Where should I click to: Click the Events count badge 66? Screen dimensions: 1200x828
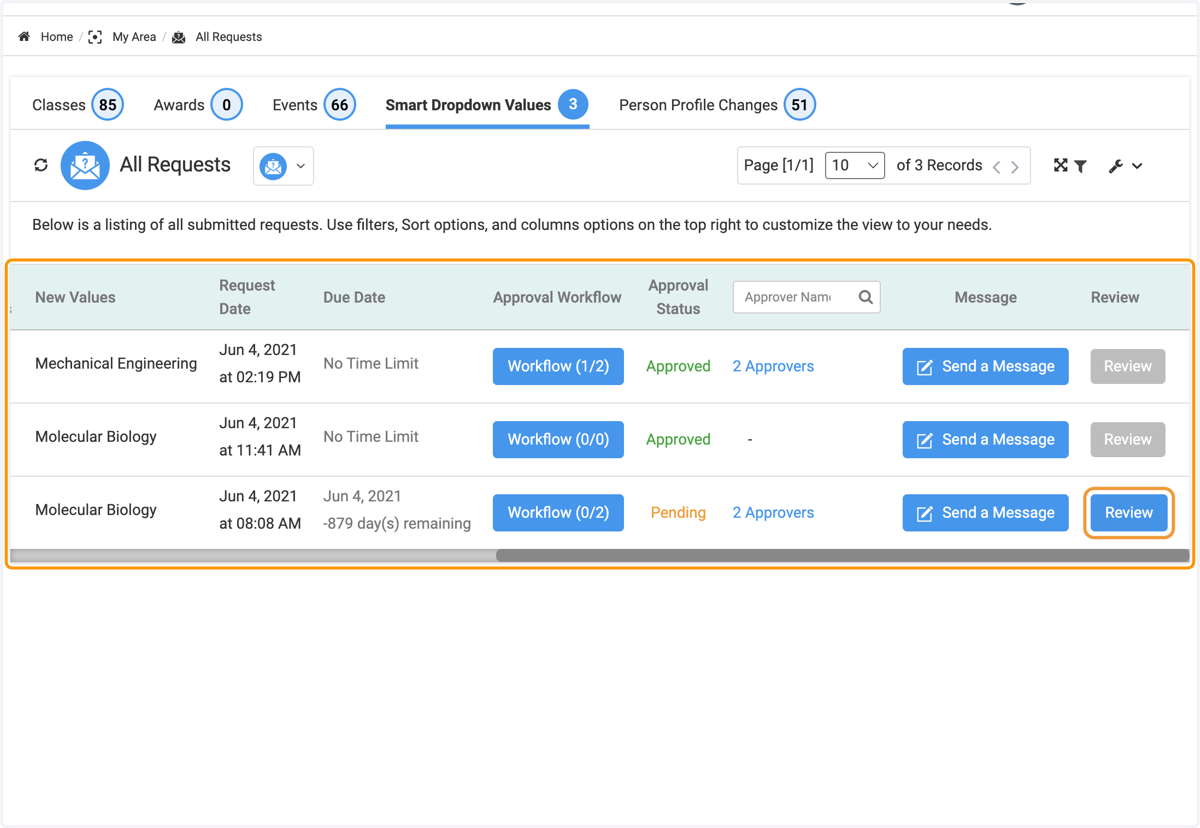pos(340,105)
